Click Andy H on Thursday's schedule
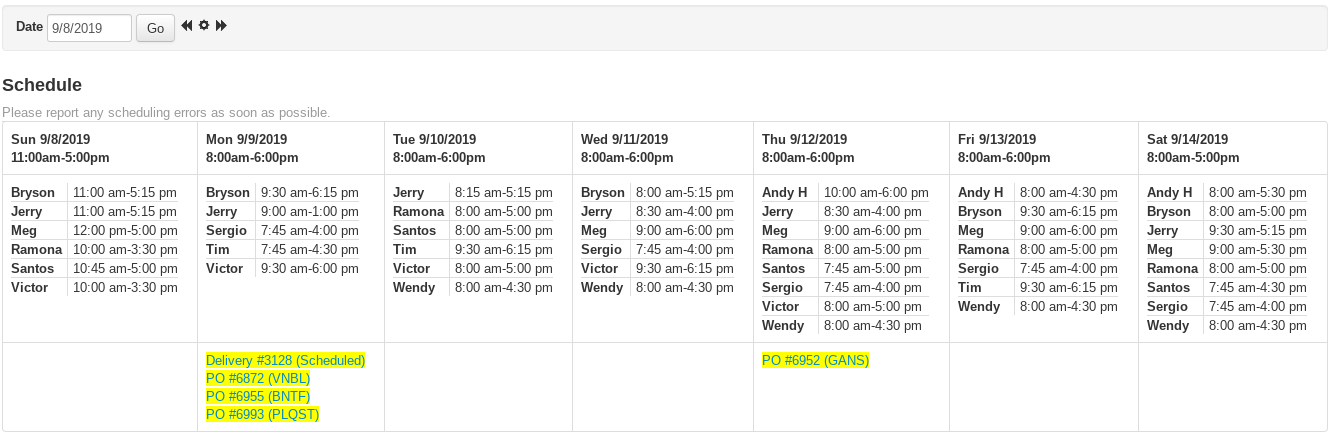The image size is (1337, 445). (x=784, y=192)
